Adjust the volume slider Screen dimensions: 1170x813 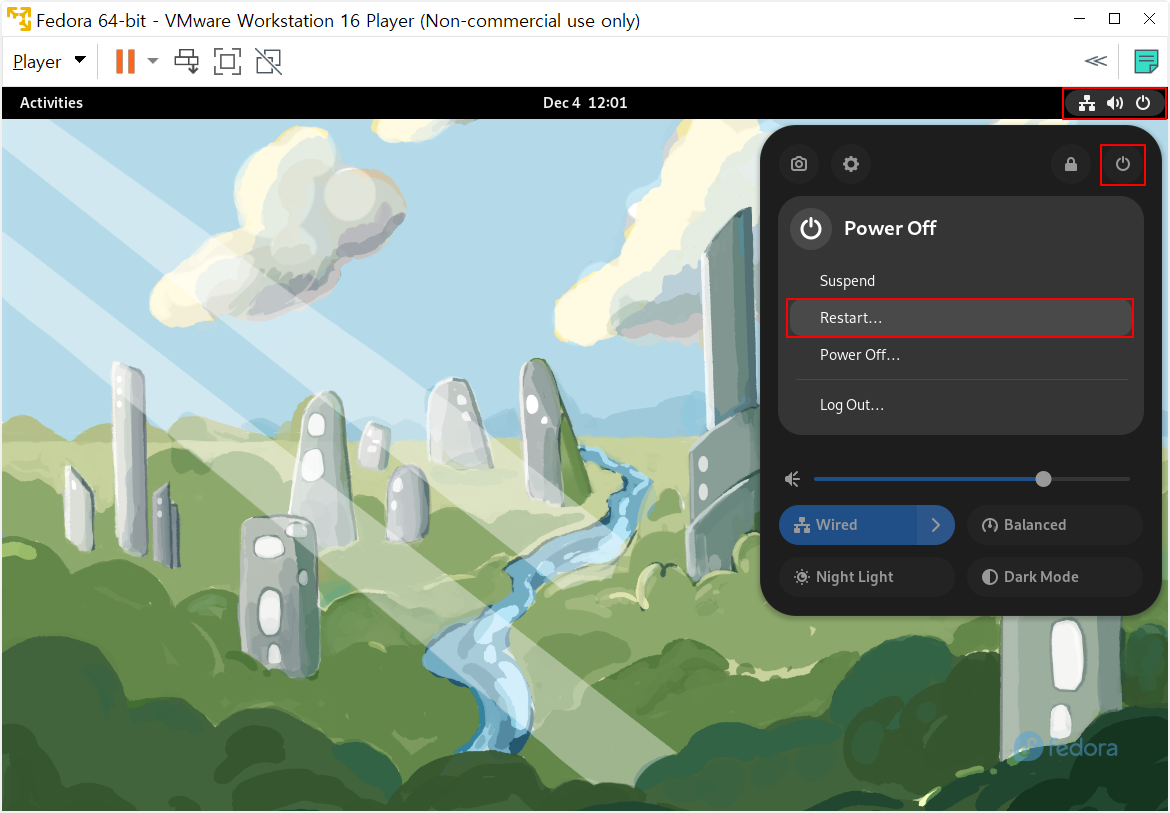(972, 479)
